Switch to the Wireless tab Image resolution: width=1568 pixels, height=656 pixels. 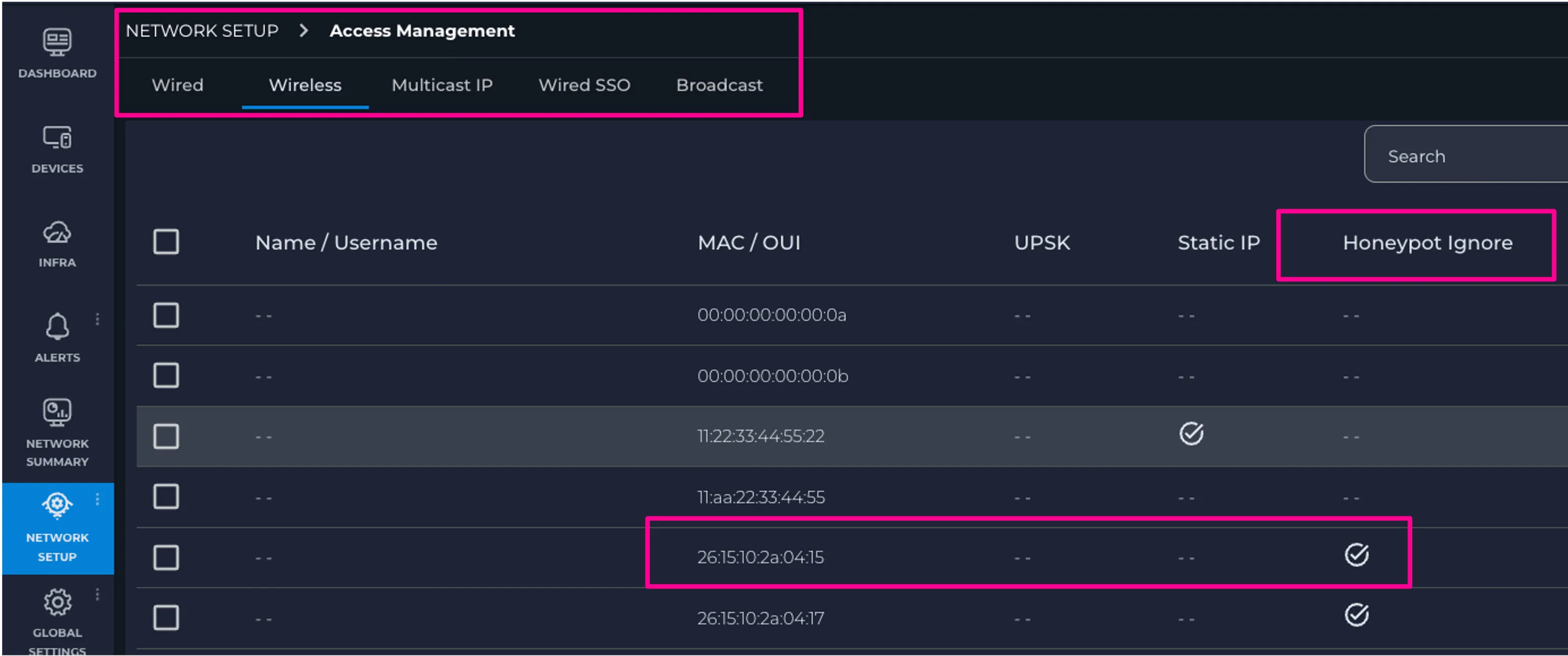click(305, 85)
